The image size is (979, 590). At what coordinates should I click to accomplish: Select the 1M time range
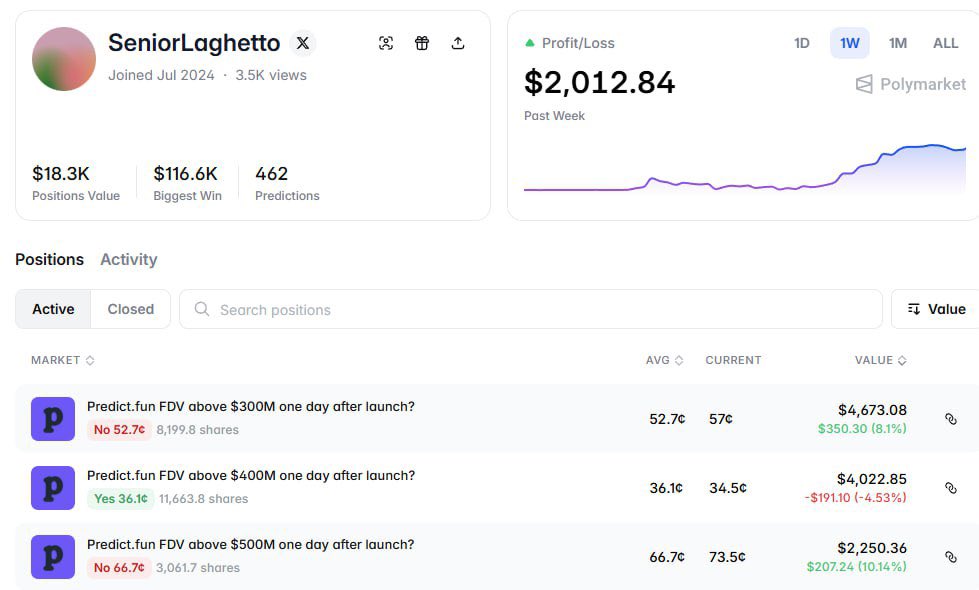(x=898, y=43)
